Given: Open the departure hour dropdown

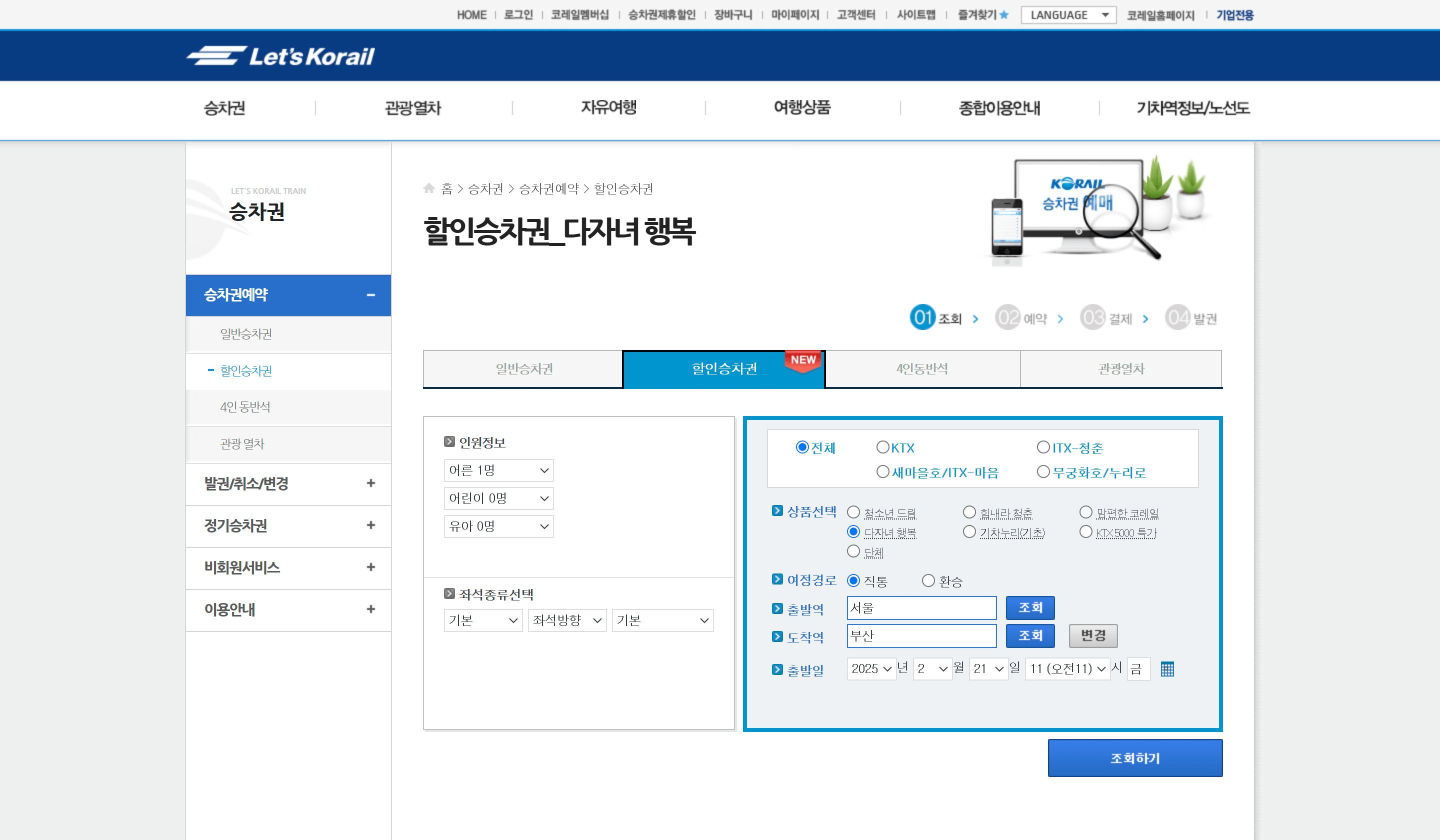Looking at the screenshot, I should tap(1067, 668).
